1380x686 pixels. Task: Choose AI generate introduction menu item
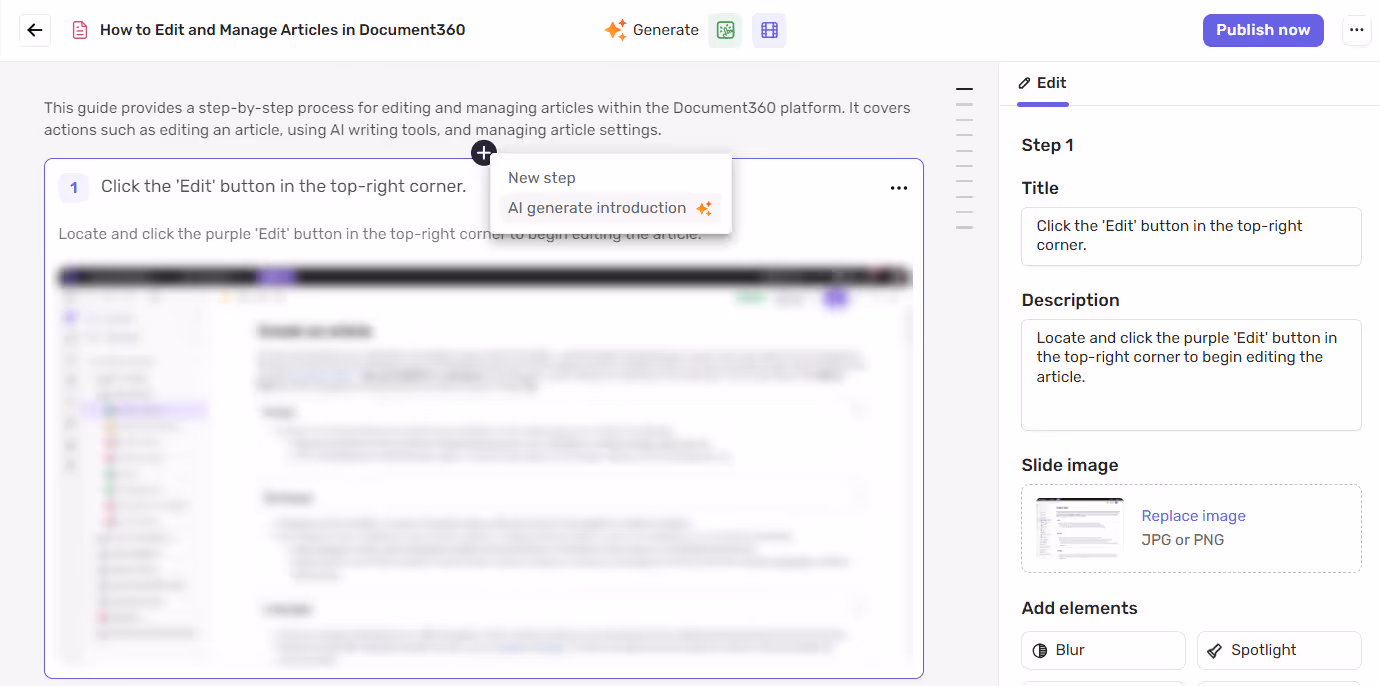(x=609, y=208)
